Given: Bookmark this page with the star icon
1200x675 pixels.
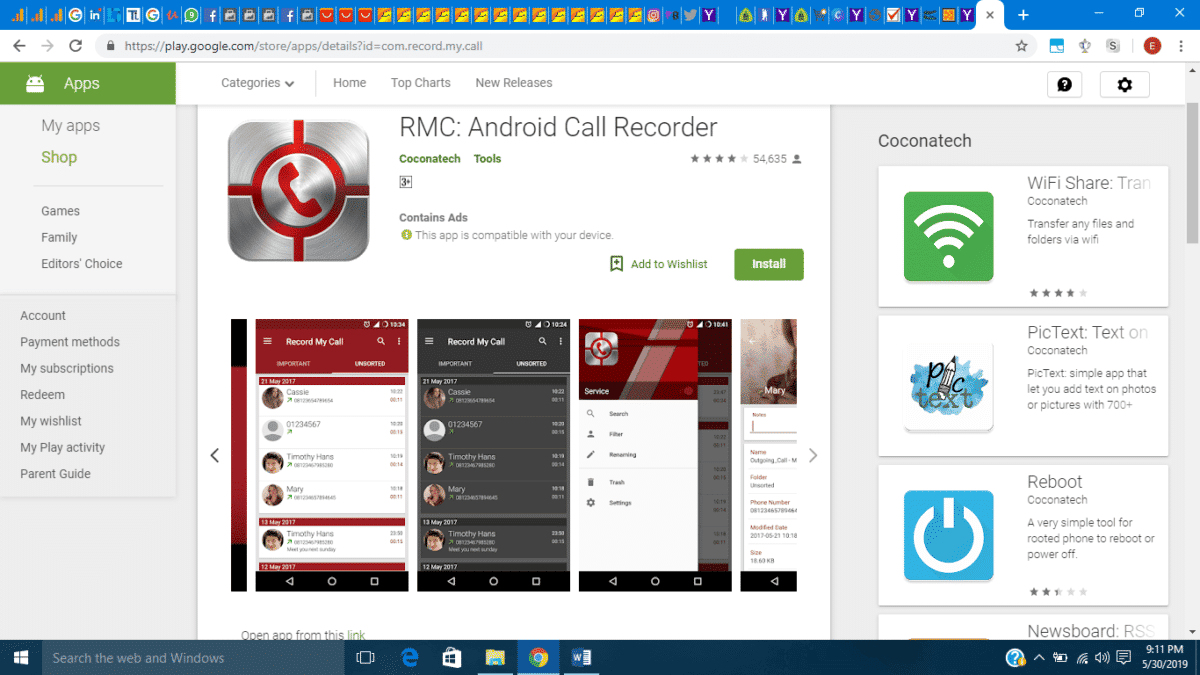Looking at the screenshot, I should pyautogui.click(x=1021, y=46).
